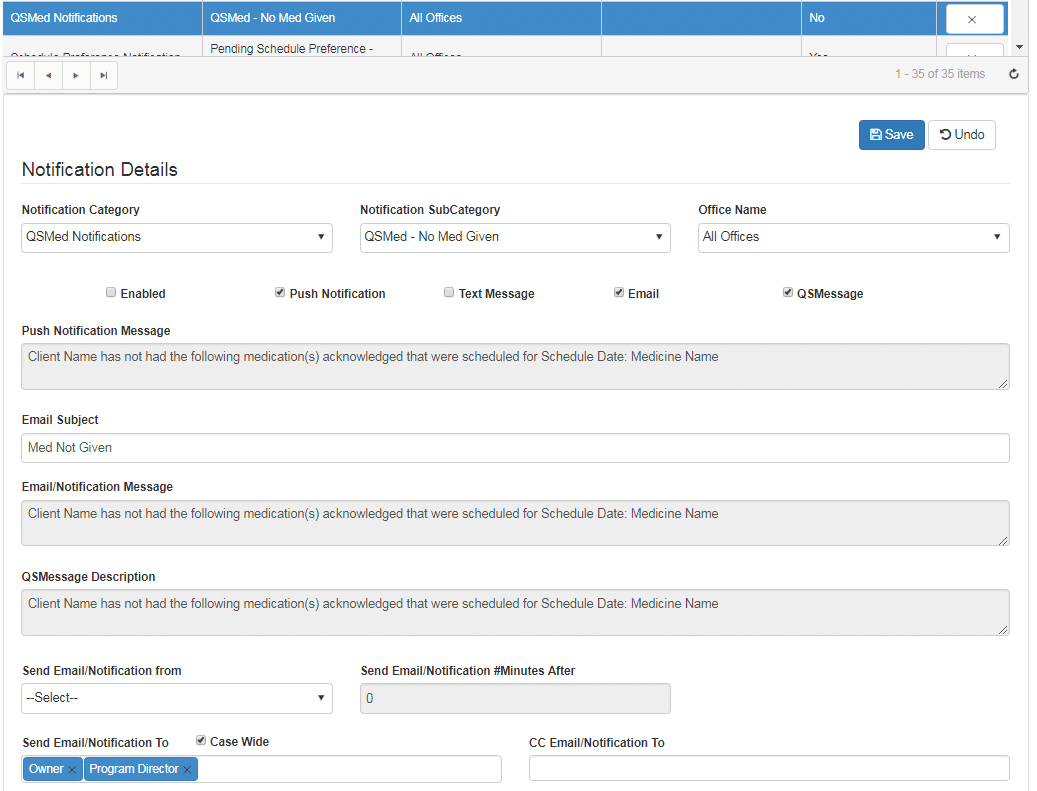
Task: Open Send Email/Notification from dropdown
Action: 177,698
